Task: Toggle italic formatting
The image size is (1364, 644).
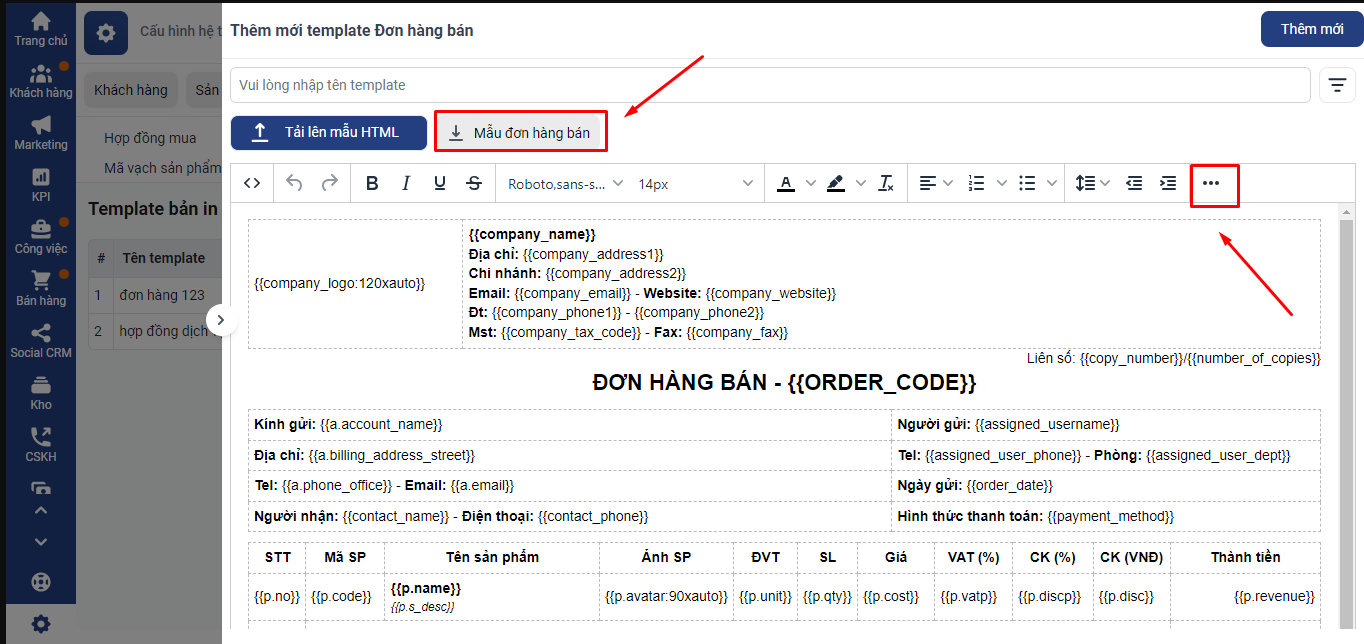Action: pyautogui.click(x=406, y=183)
